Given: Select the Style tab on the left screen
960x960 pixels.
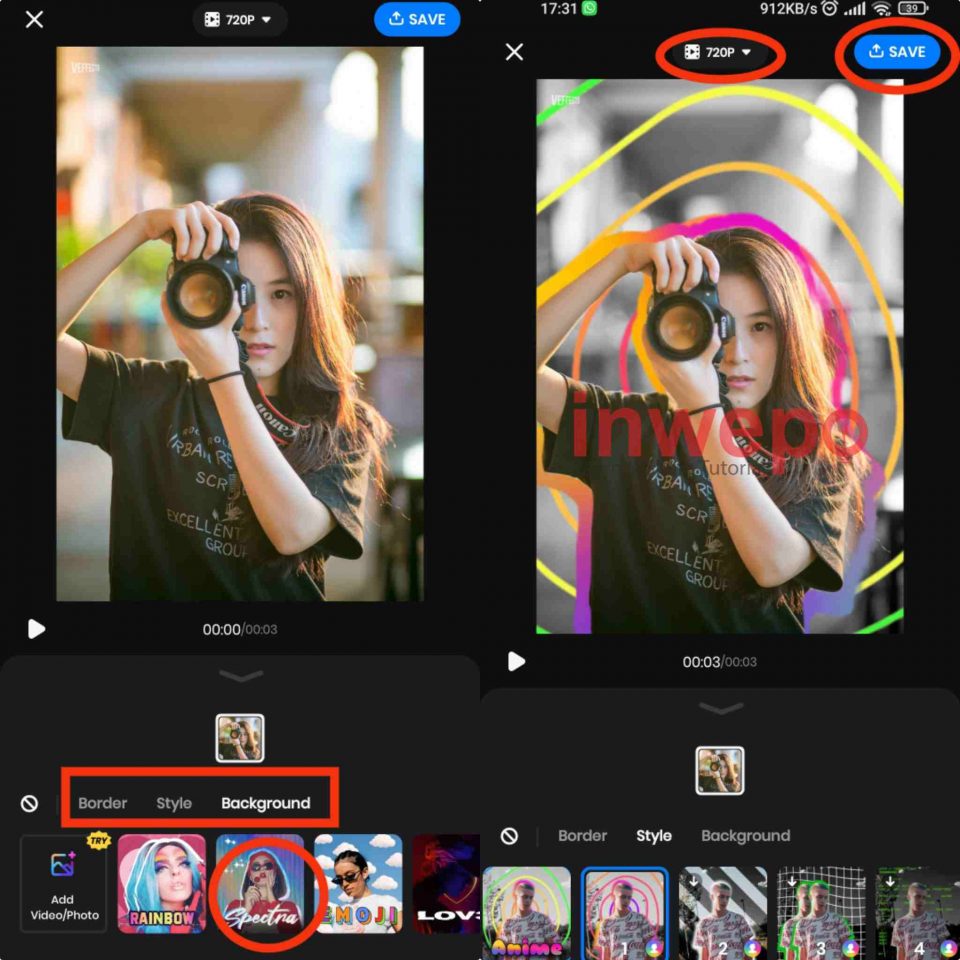Looking at the screenshot, I should [174, 803].
